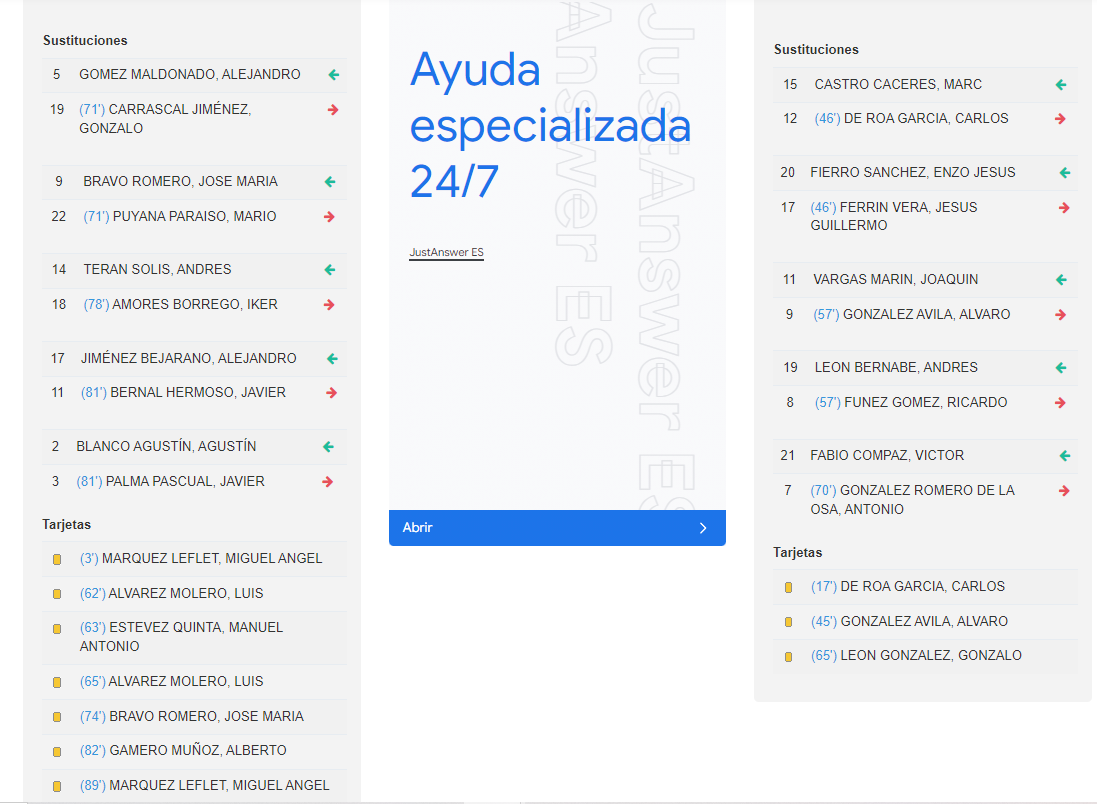1097x804 pixels.
Task: Select player name CARRASCAL JIMÉNEZ, GONZALO
Action: (x=165, y=118)
